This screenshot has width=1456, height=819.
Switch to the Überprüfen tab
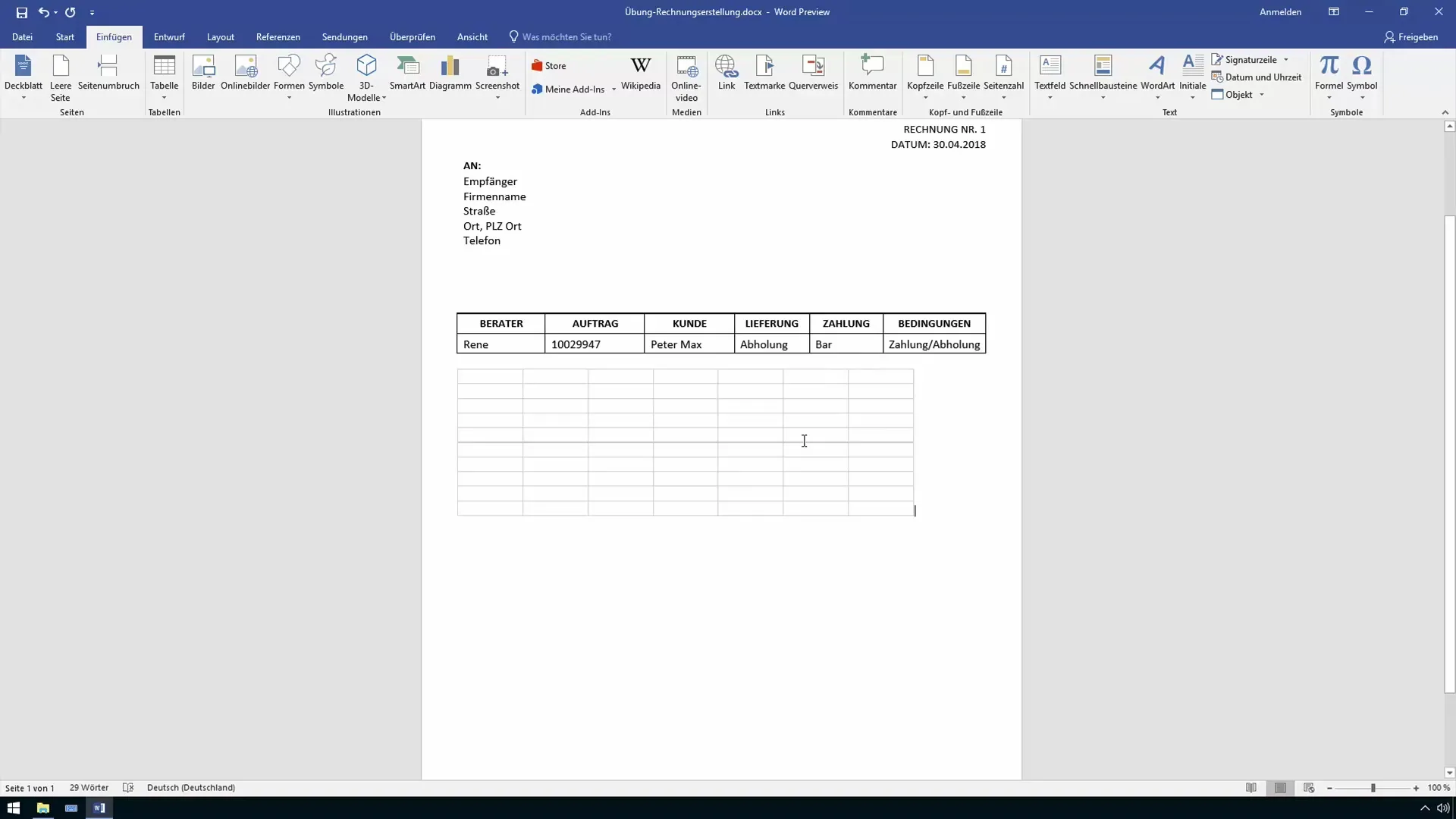click(413, 37)
